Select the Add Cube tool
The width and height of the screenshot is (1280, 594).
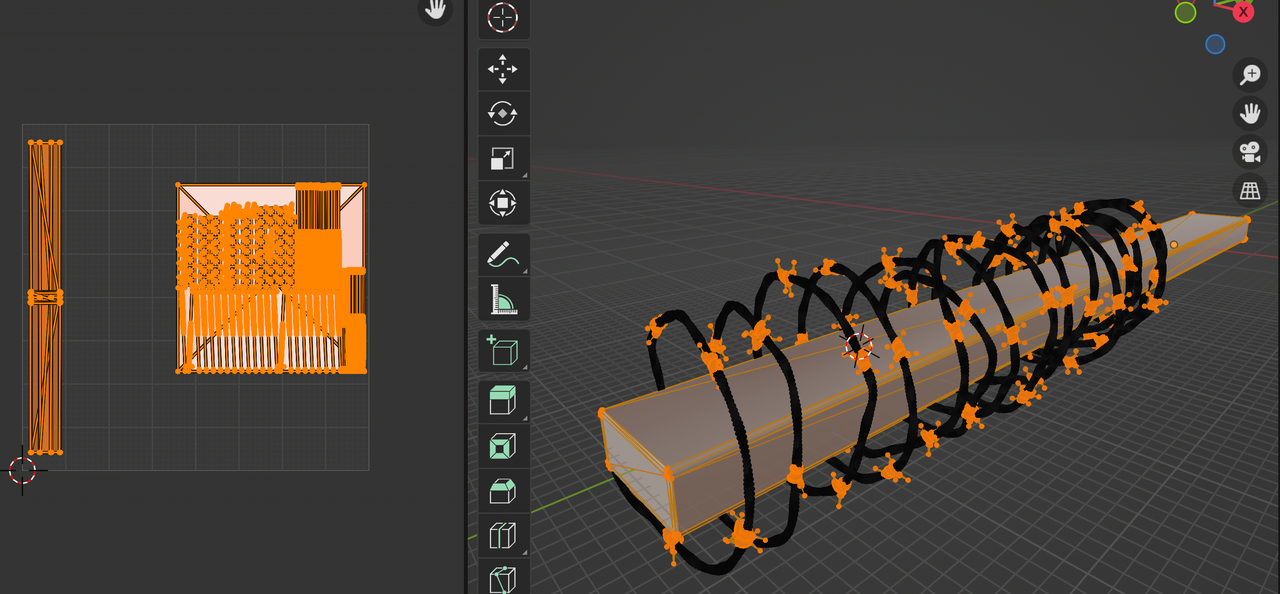502,351
